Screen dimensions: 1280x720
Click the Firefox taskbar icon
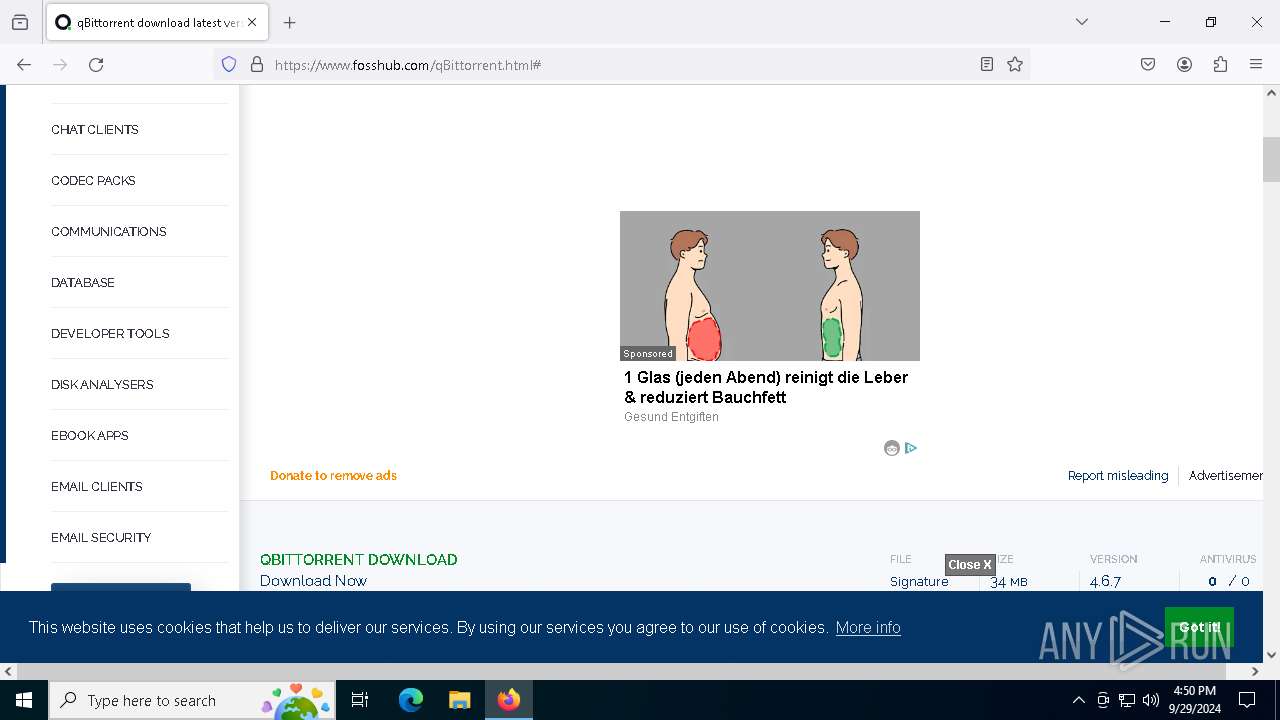509,700
